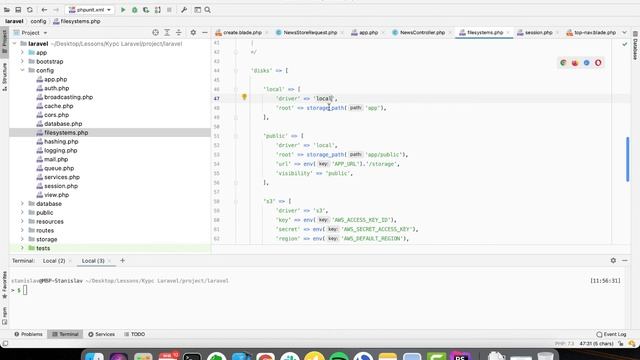640x360 pixels.
Task: Add a new terminal session
Action: (122, 260)
